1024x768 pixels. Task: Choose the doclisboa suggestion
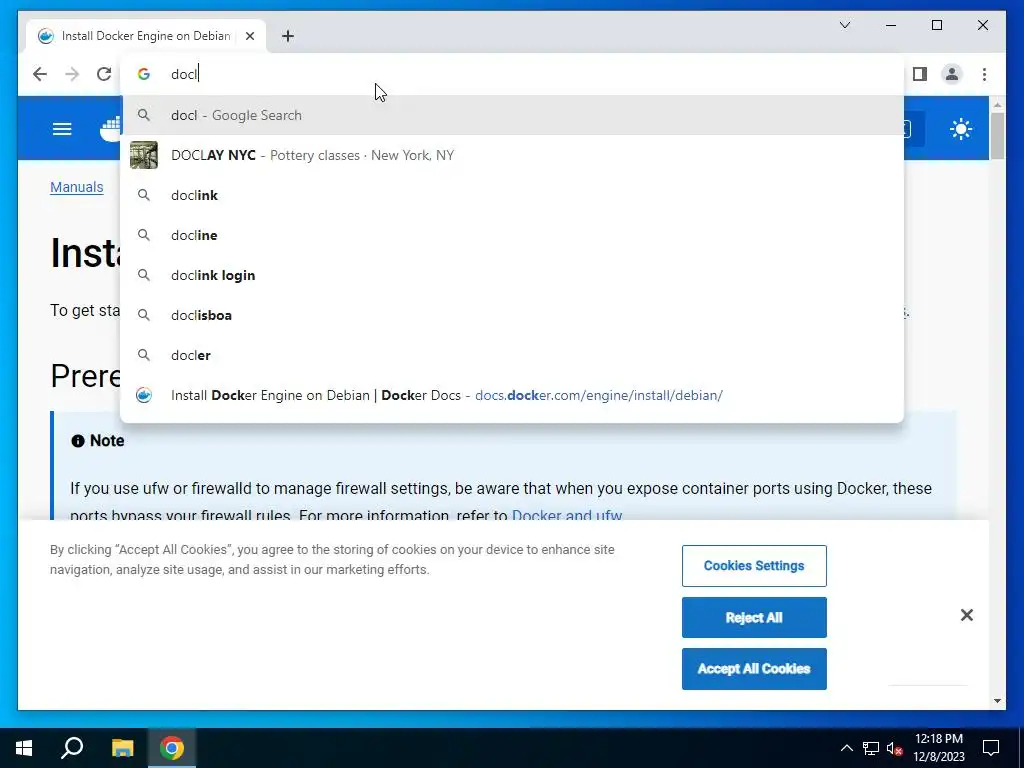pos(513,315)
